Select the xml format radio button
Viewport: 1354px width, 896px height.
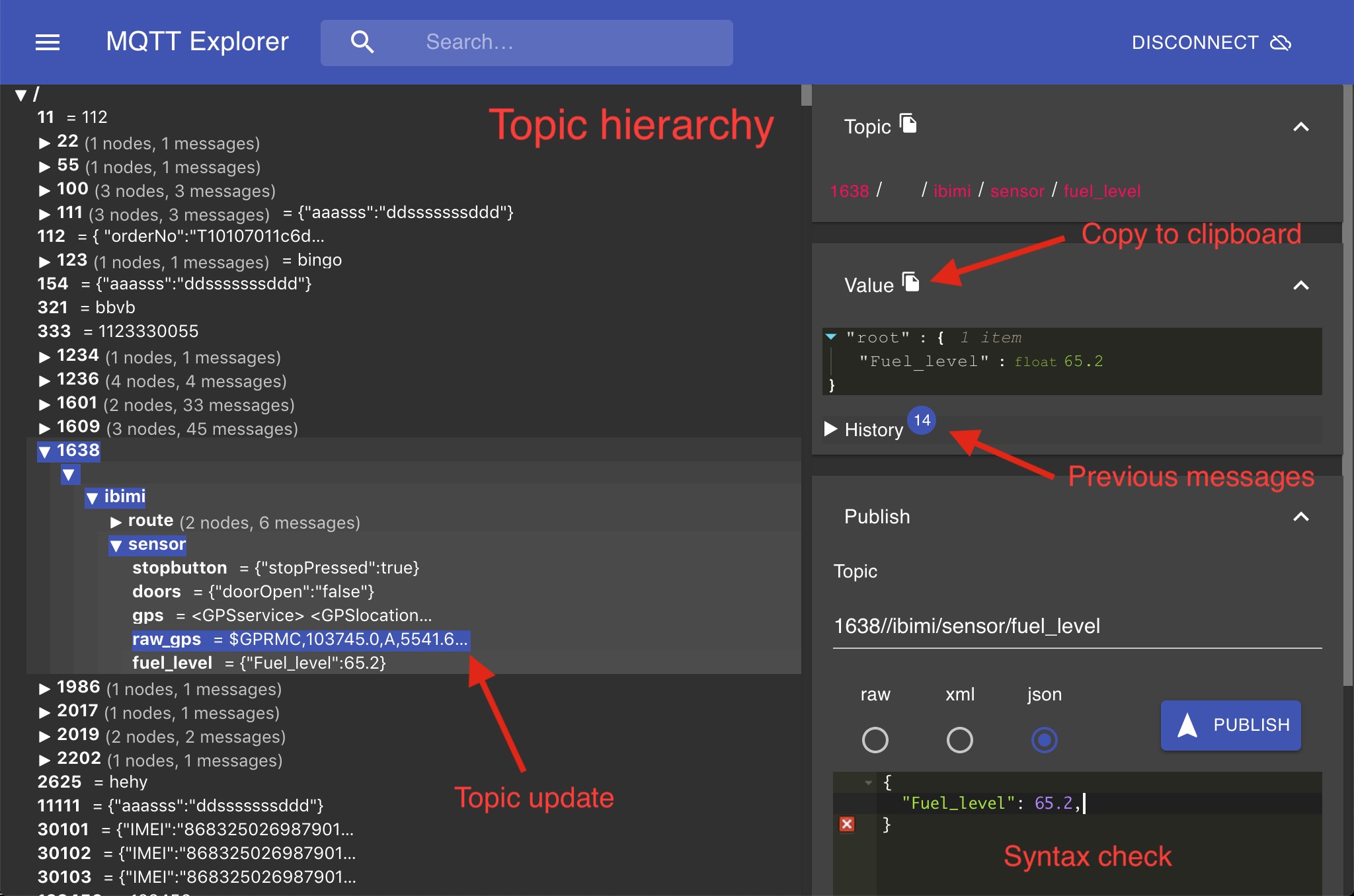click(x=959, y=740)
